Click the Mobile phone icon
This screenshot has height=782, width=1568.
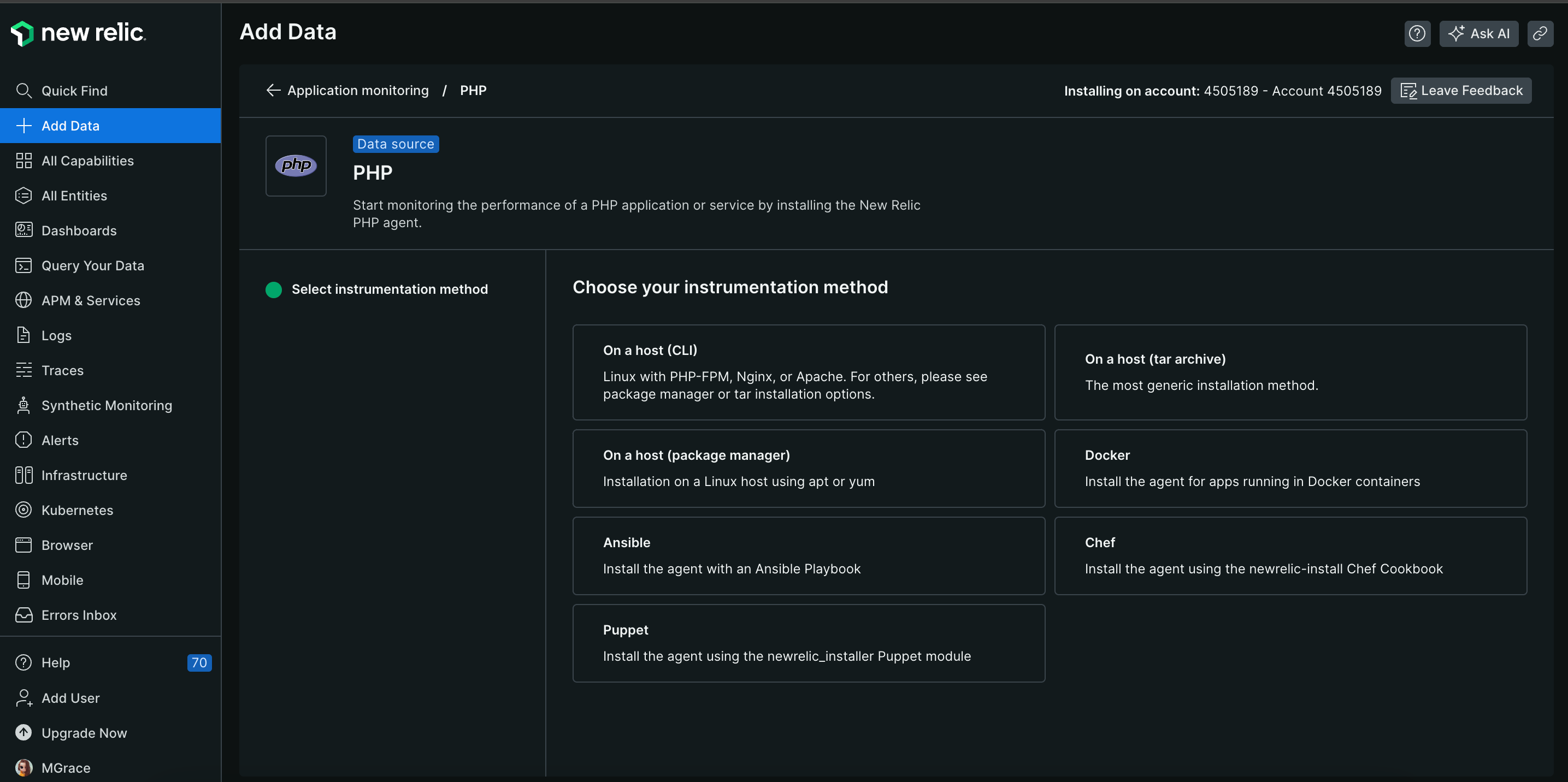(23, 580)
